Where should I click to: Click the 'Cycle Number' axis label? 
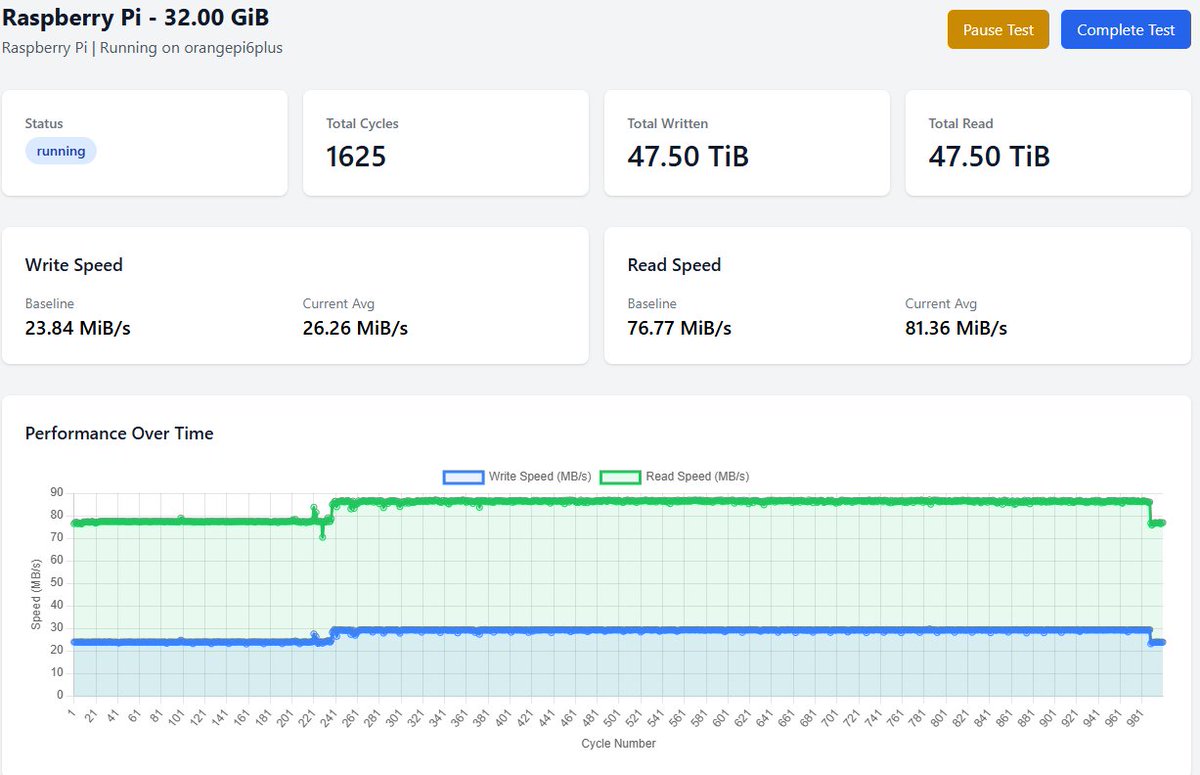(618, 743)
